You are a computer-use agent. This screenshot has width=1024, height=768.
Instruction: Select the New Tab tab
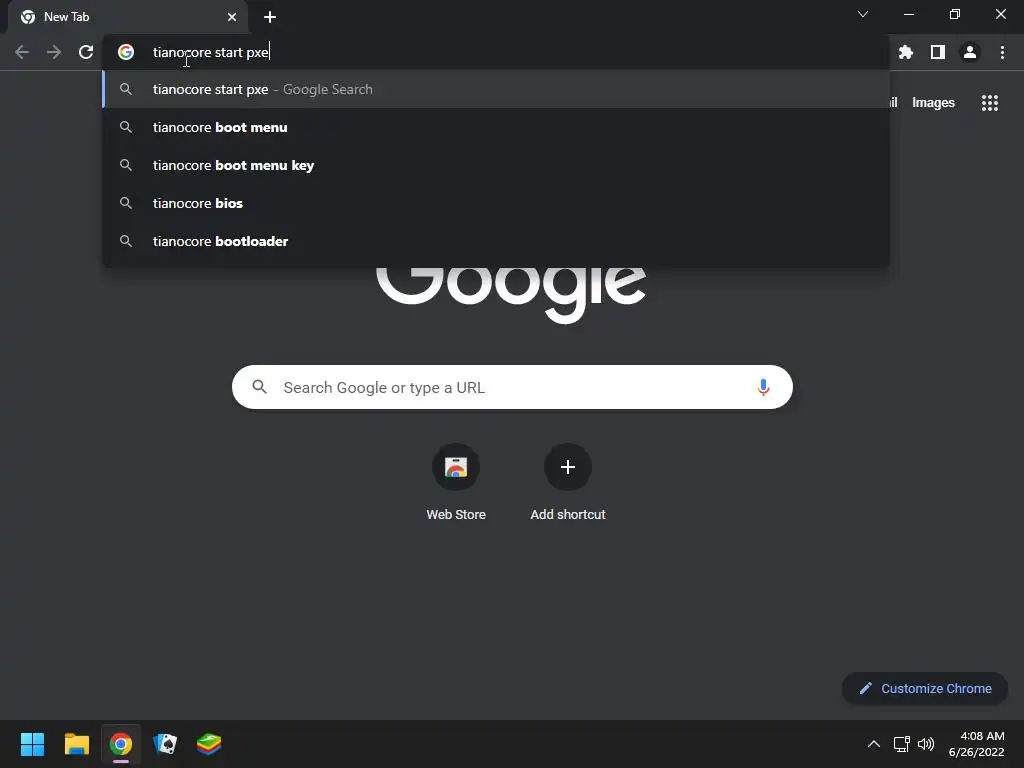pyautogui.click(x=127, y=17)
